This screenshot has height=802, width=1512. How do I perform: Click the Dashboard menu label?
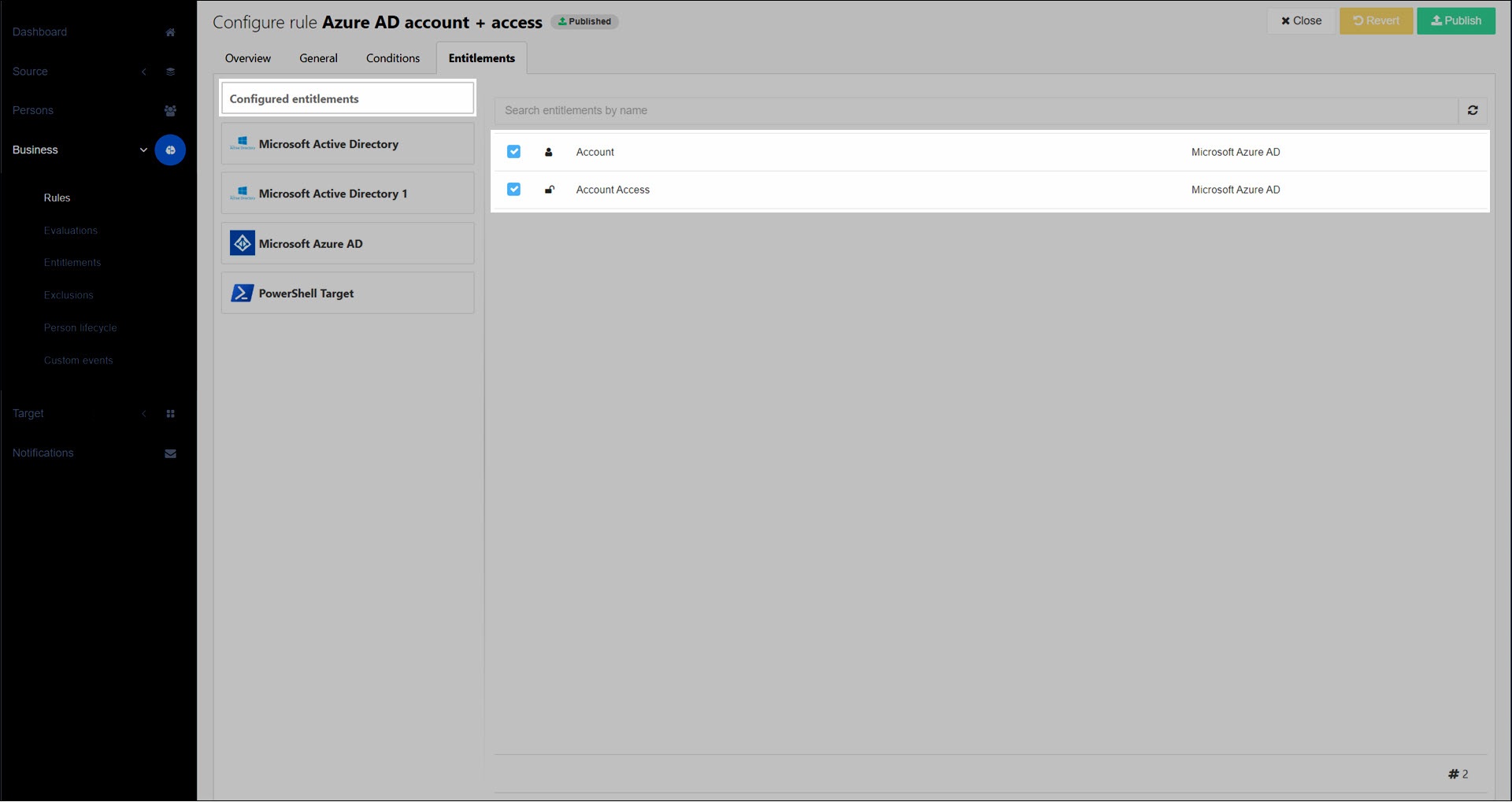[39, 32]
